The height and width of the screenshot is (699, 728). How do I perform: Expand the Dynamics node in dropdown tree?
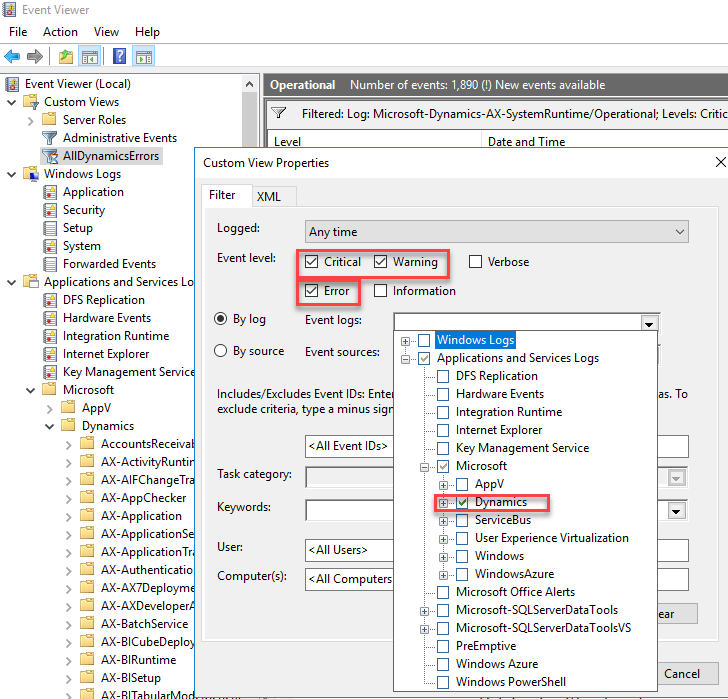click(x=443, y=503)
